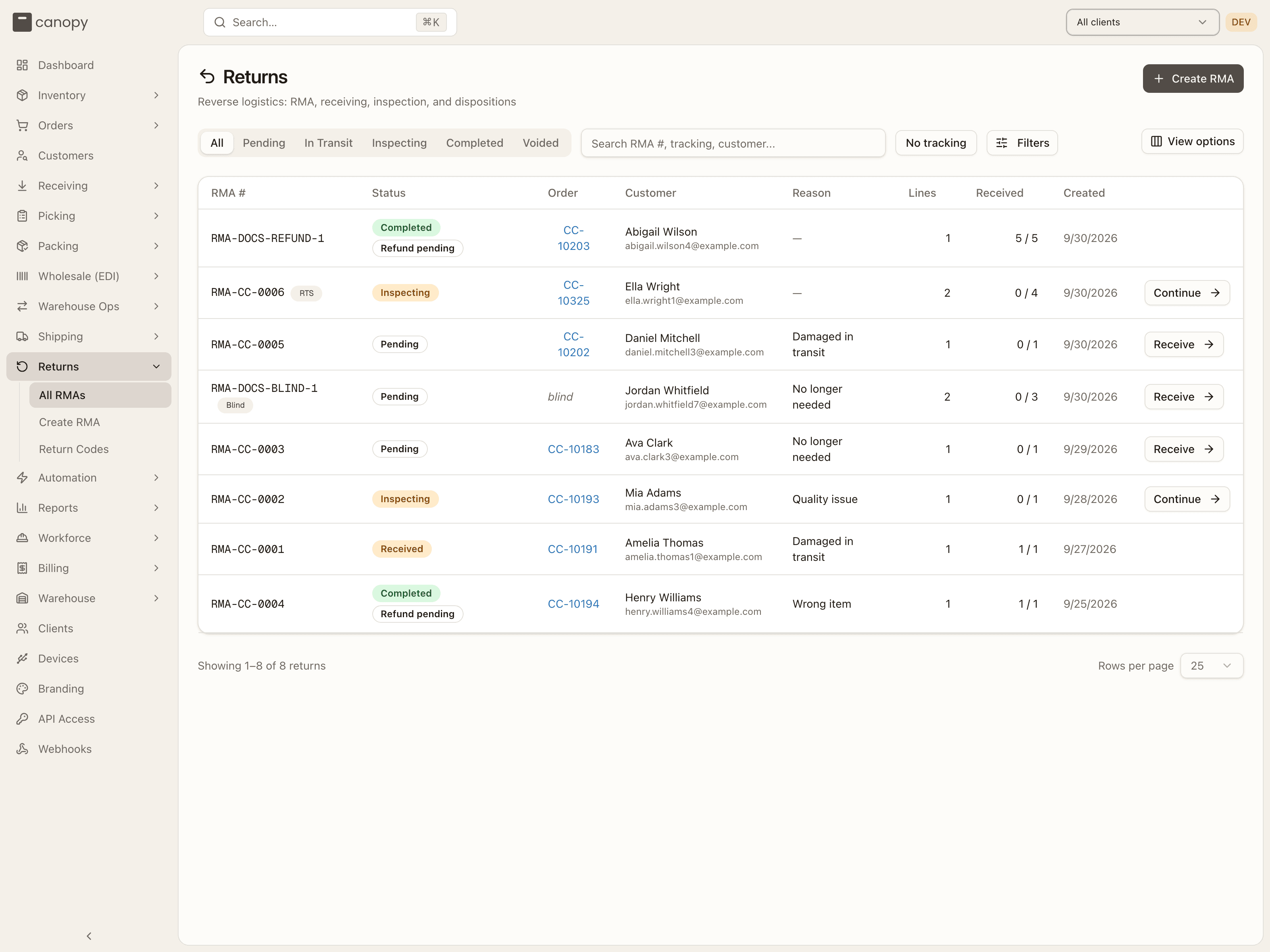
Task: Expand the Inventory menu chevron
Action: pos(156,95)
